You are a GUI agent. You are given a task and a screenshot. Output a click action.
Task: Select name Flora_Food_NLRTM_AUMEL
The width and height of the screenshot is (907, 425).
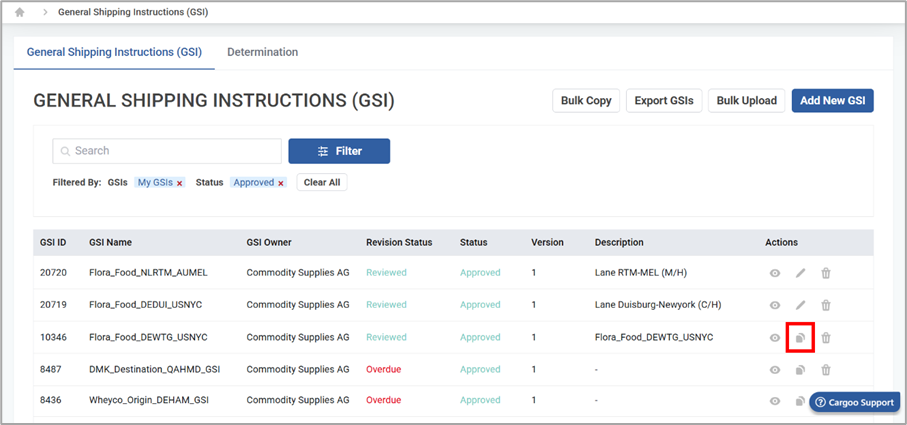click(x=148, y=273)
